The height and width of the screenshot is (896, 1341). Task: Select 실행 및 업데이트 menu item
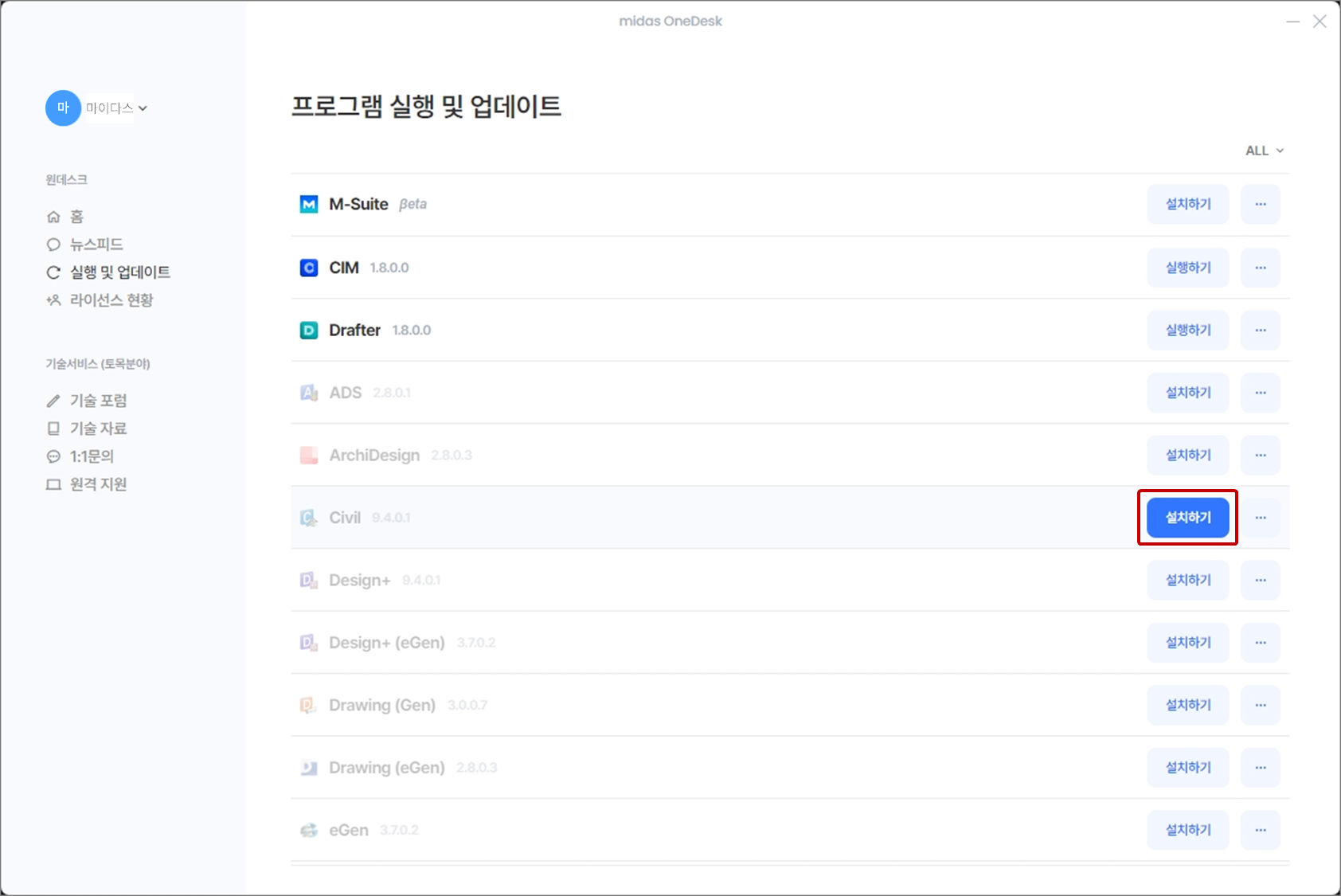pyautogui.click(x=108, y=272)
